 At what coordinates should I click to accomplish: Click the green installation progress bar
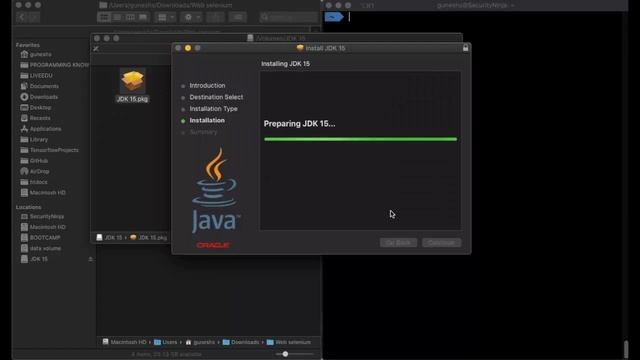point(360,139)
